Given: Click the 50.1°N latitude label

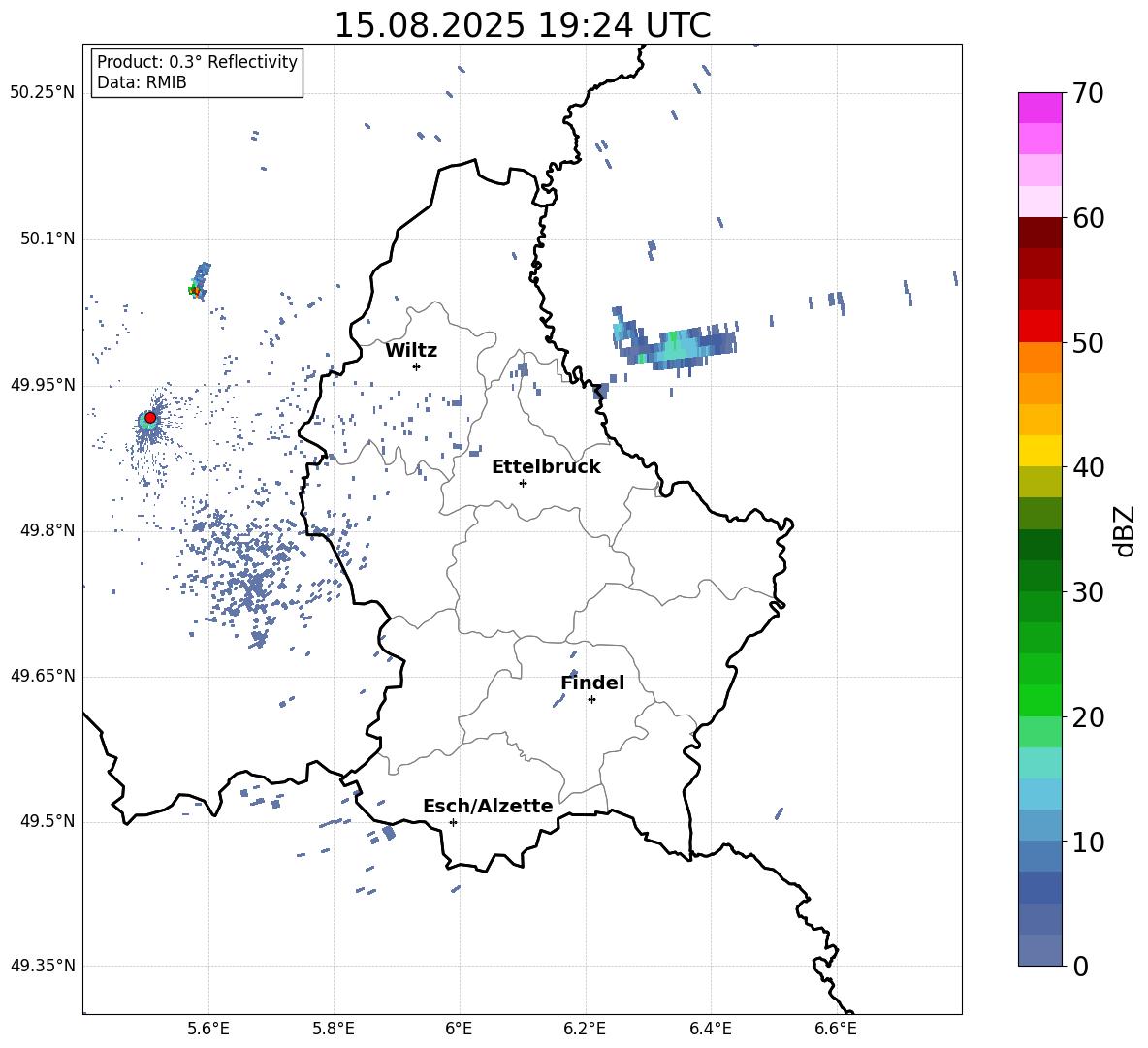Looking at the screenshot, I should 48,239.
